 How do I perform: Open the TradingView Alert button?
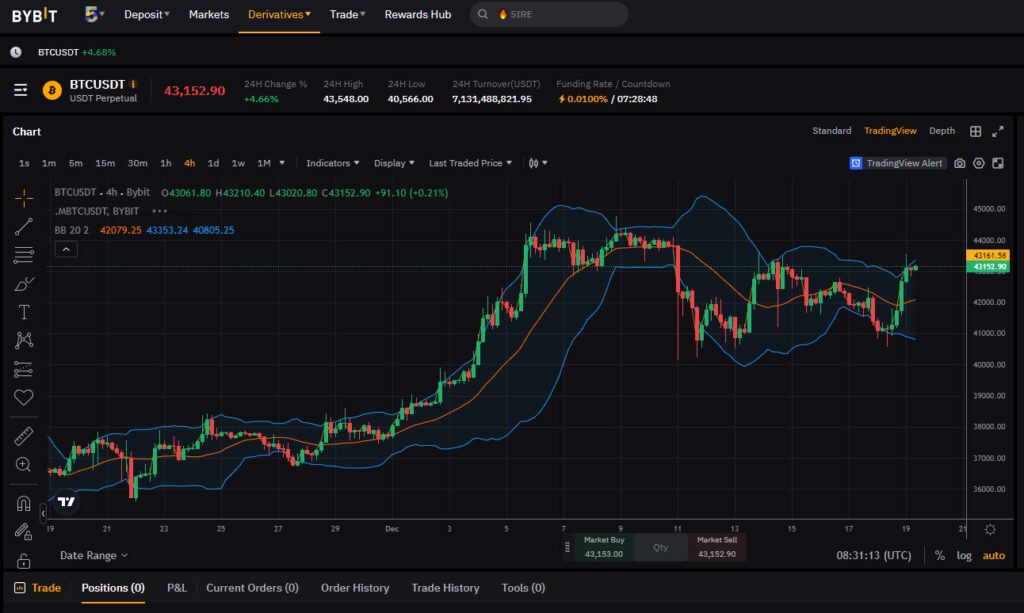tap(897, 163)
